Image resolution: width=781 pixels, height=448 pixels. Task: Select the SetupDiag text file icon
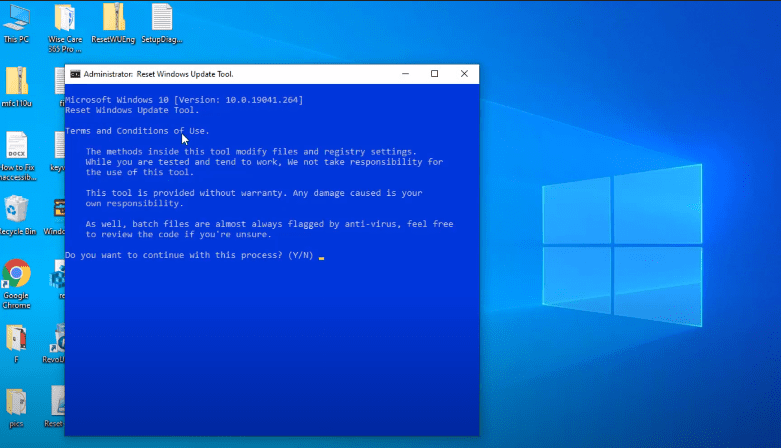[162, 23]
